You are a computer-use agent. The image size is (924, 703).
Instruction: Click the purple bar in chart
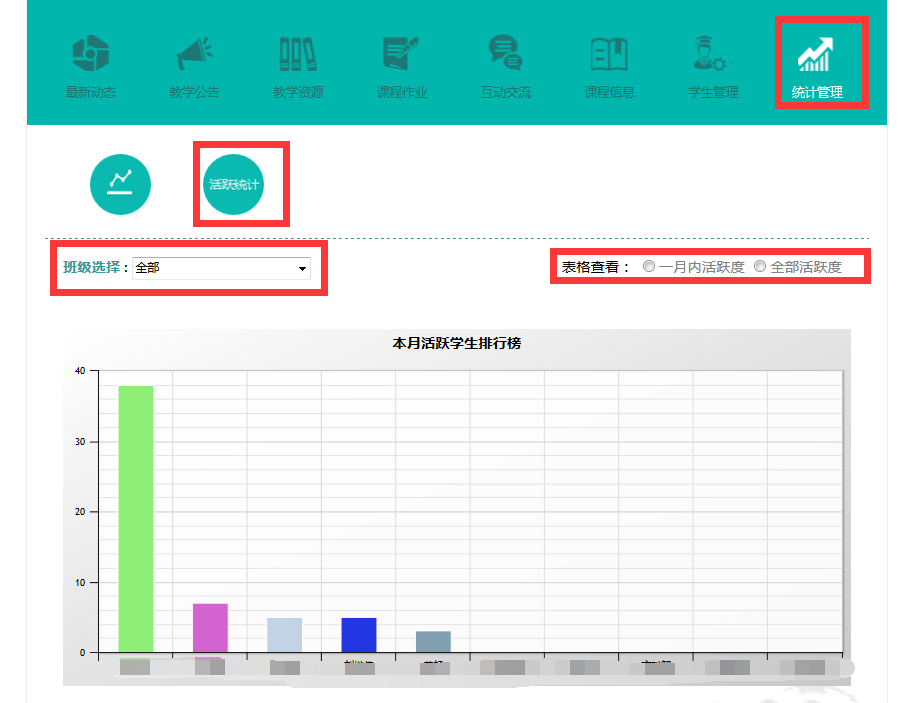coord(210,627)
